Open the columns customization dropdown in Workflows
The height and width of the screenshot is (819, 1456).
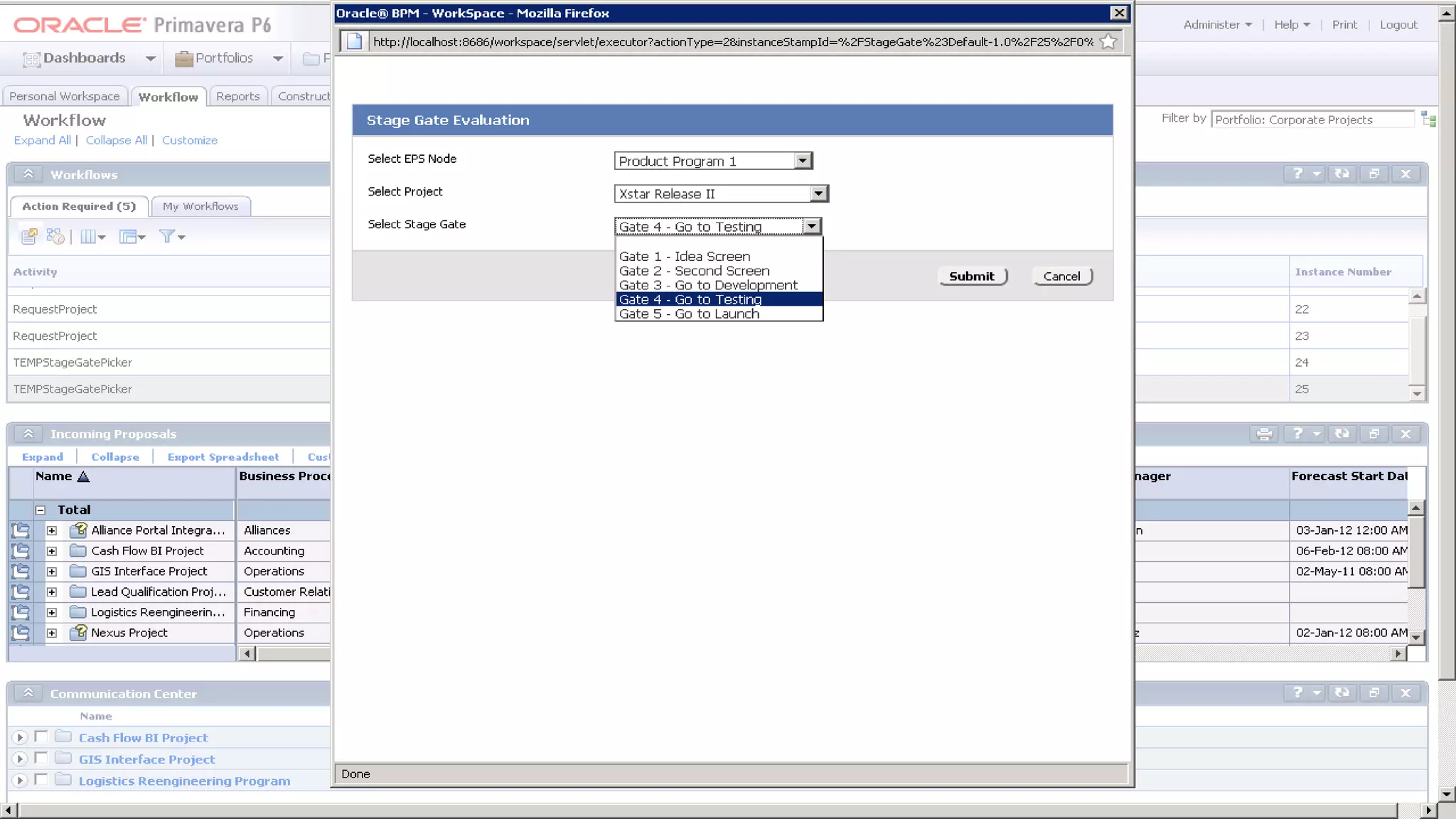click(92, 237)
